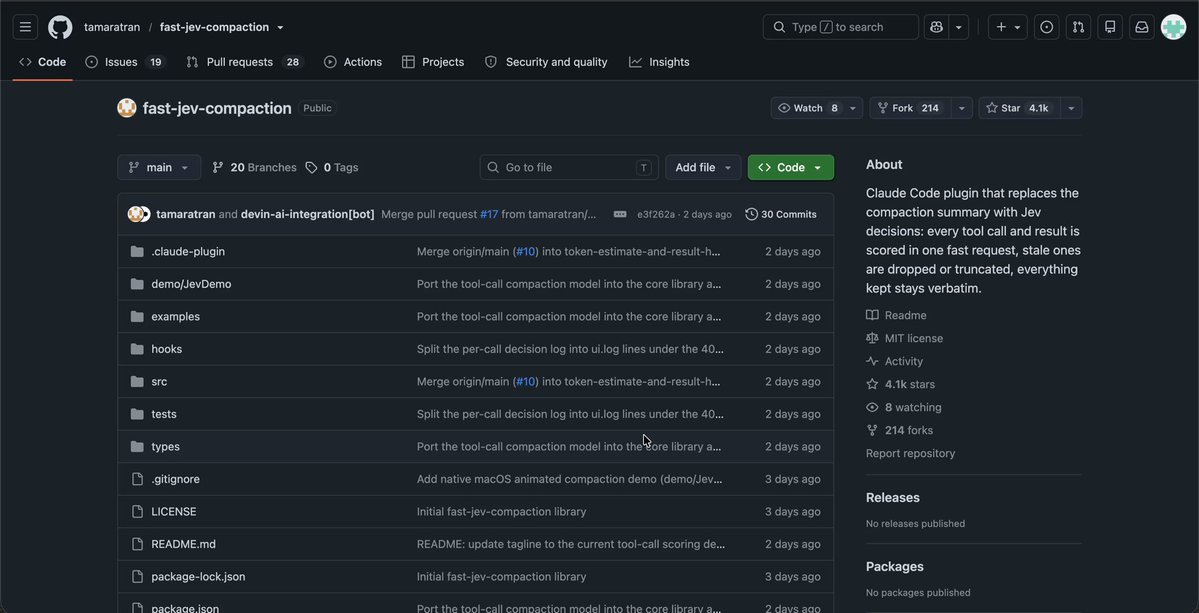
Task: Open the Copilot chat icon
Action: 936,27
